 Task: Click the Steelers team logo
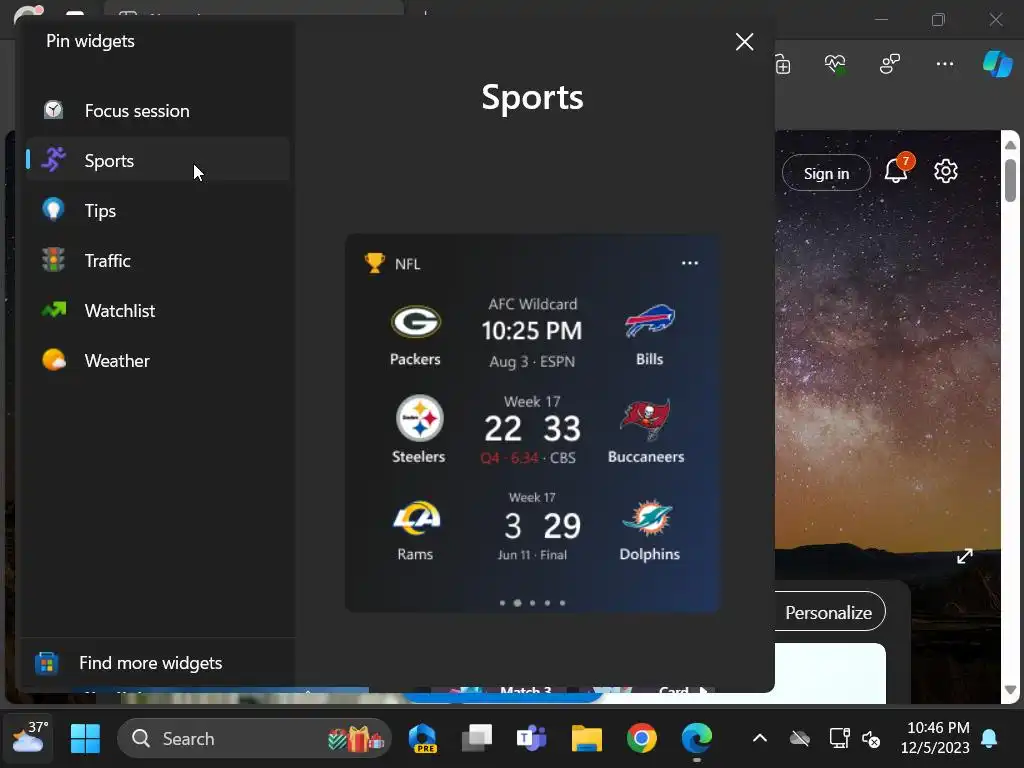click(x=419, y=419)
